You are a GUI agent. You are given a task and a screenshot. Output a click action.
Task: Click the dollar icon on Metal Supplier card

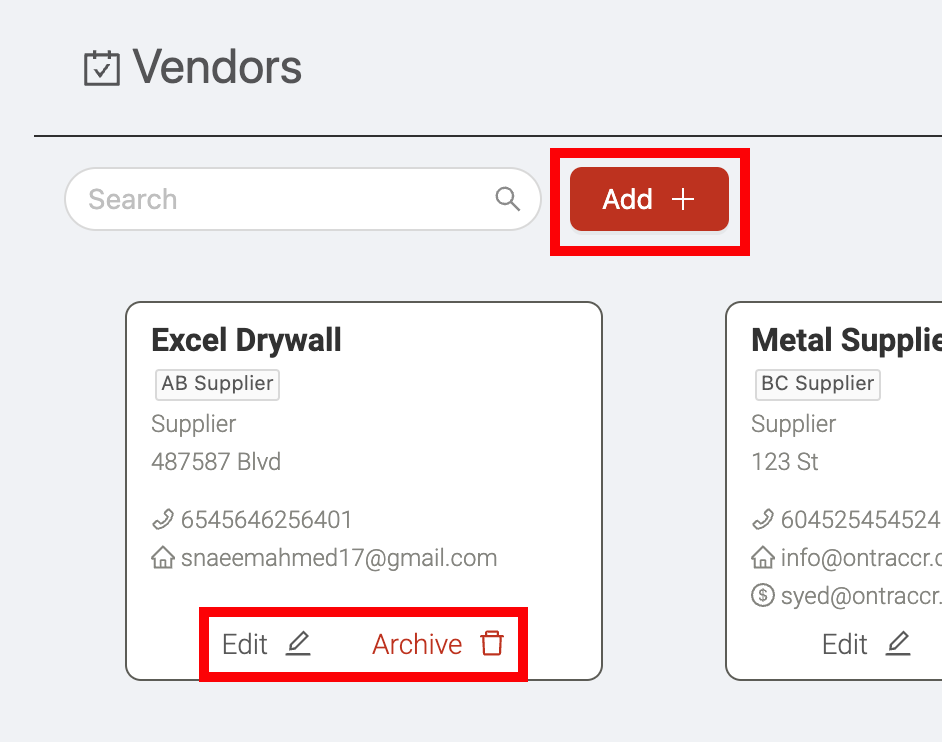763,595
